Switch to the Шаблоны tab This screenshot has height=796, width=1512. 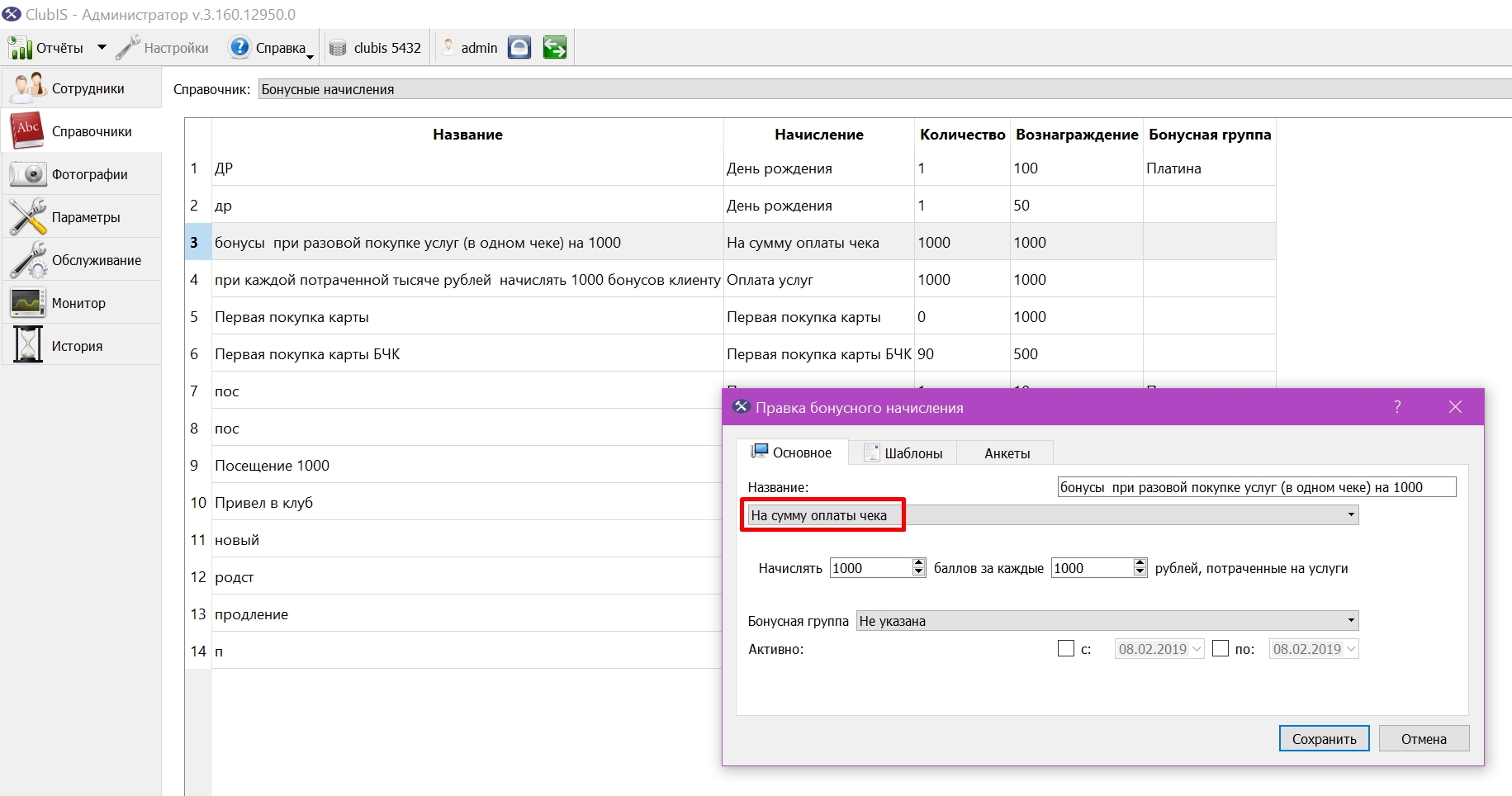(903, 452)
